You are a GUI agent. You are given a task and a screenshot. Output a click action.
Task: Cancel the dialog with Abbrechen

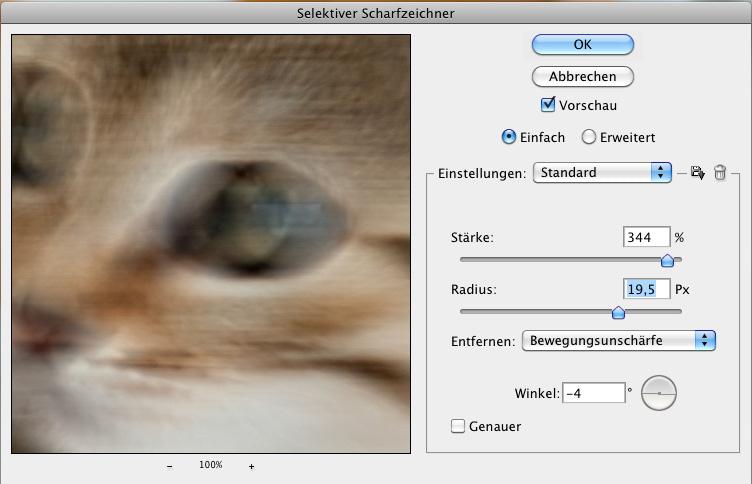(x=583, y=76)
